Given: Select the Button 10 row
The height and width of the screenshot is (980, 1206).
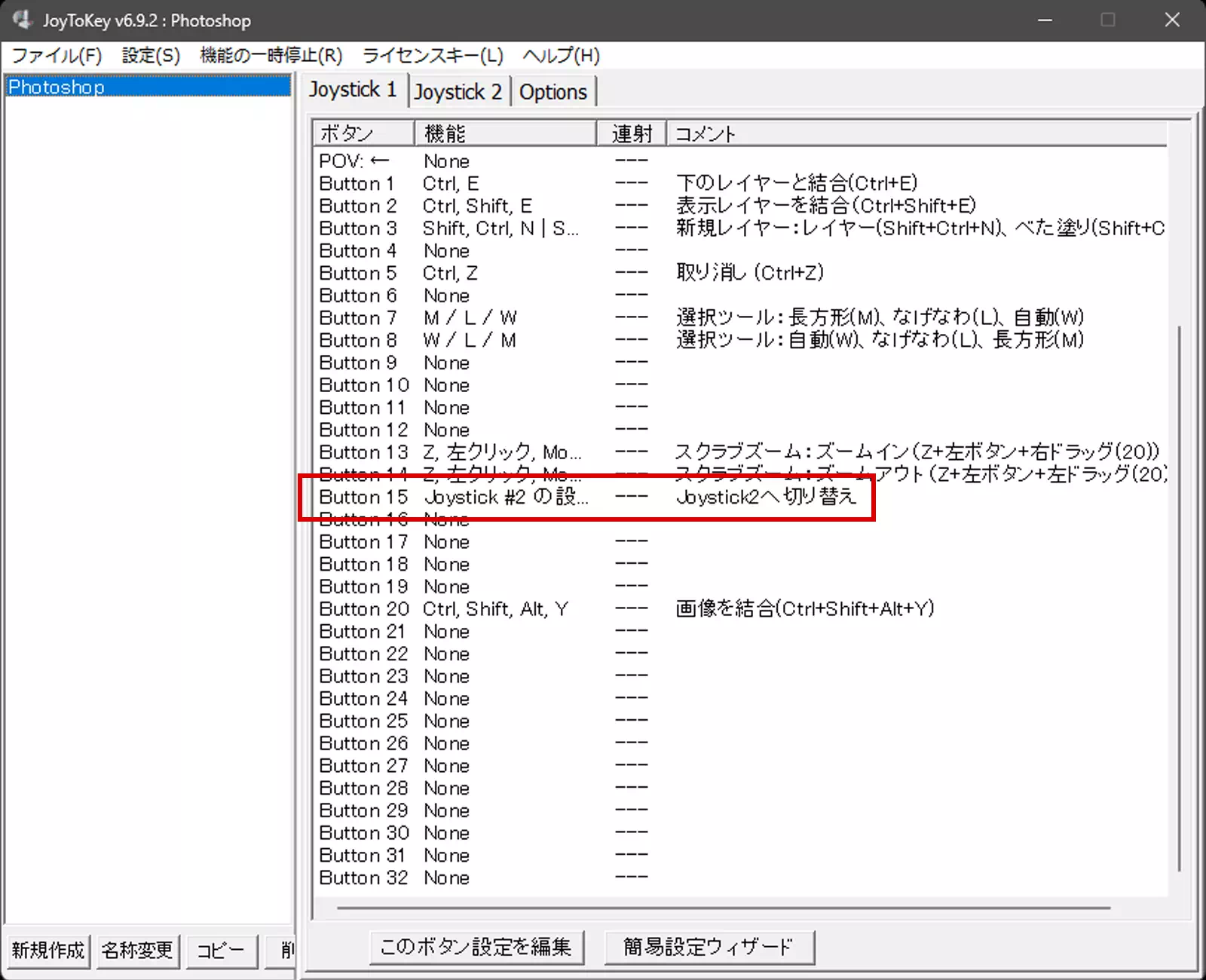Looking at the screenshot, I should [x=741, y=385].
